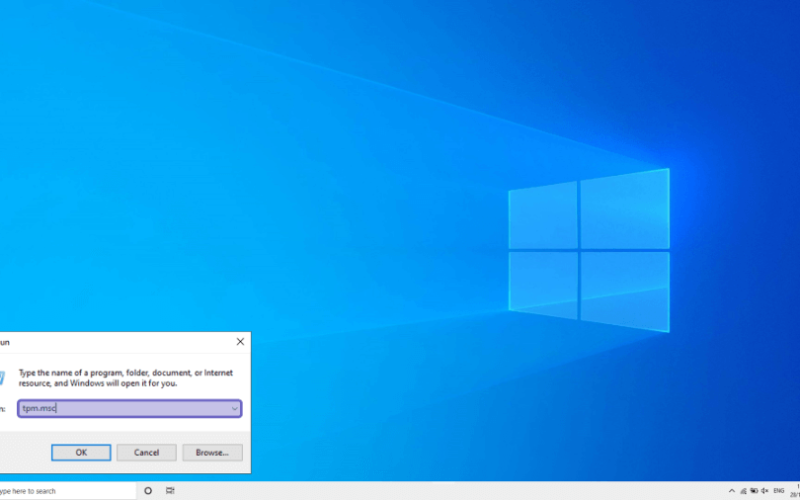The image size is (800, 500).
Task: Open Cortana from the taskbar circle icon
Action: [x=148, y=491]
